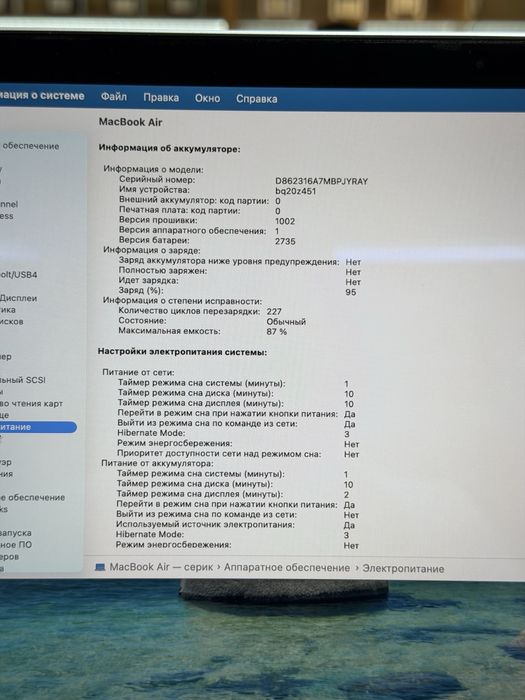Select the sidebar item ending in 'olt/USB4'
This screenshot has width=525, height=700.
click(18, 275)
